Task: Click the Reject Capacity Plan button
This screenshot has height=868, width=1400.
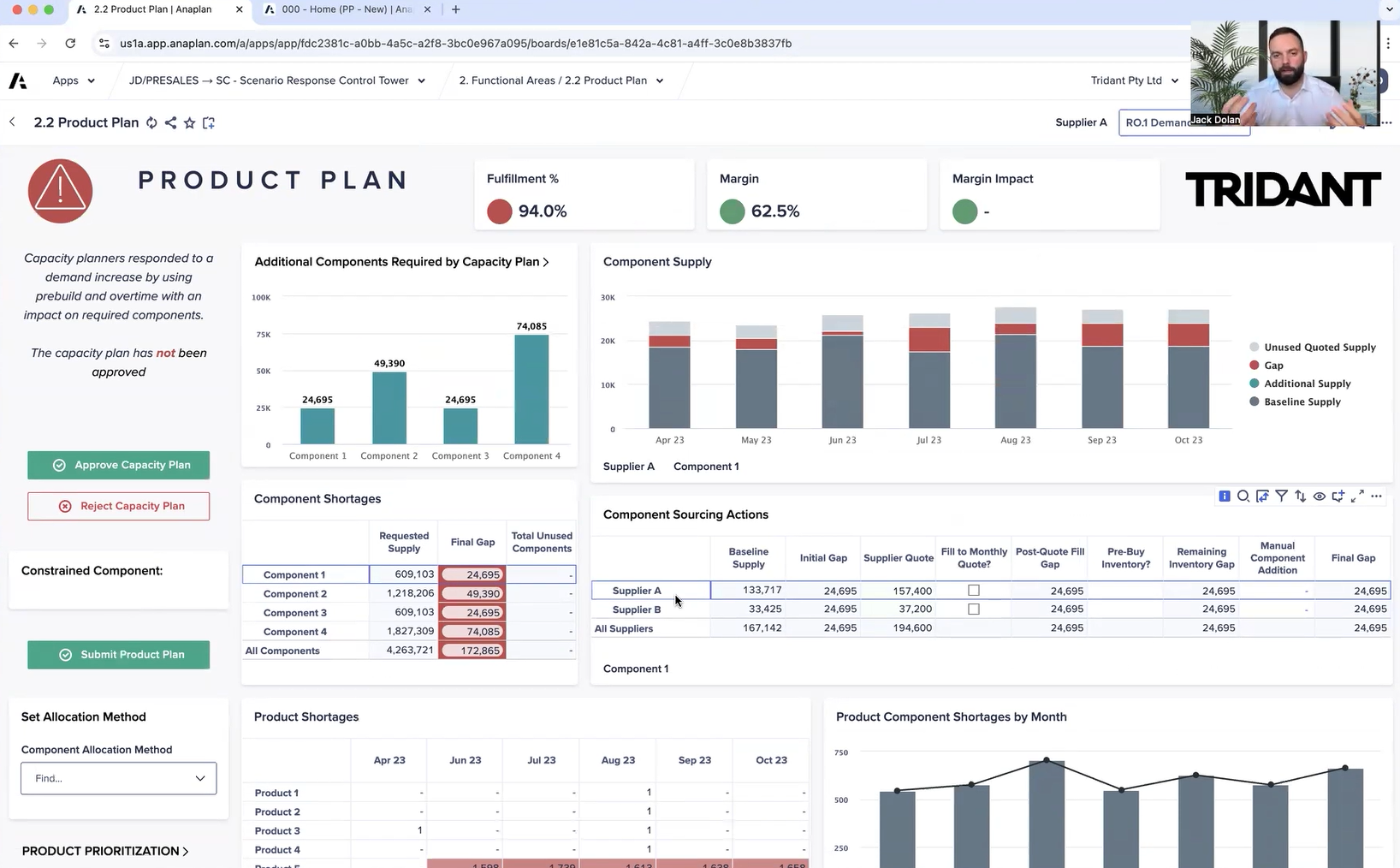Action: point(118,506)
